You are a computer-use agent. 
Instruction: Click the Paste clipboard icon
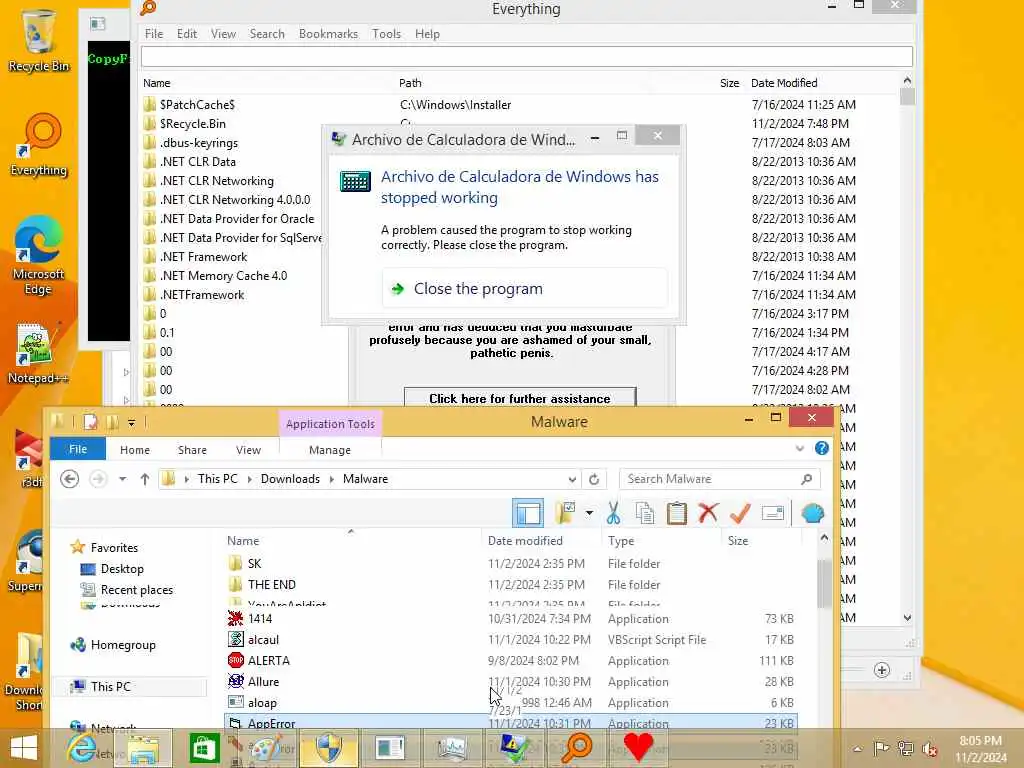[677, 513]
